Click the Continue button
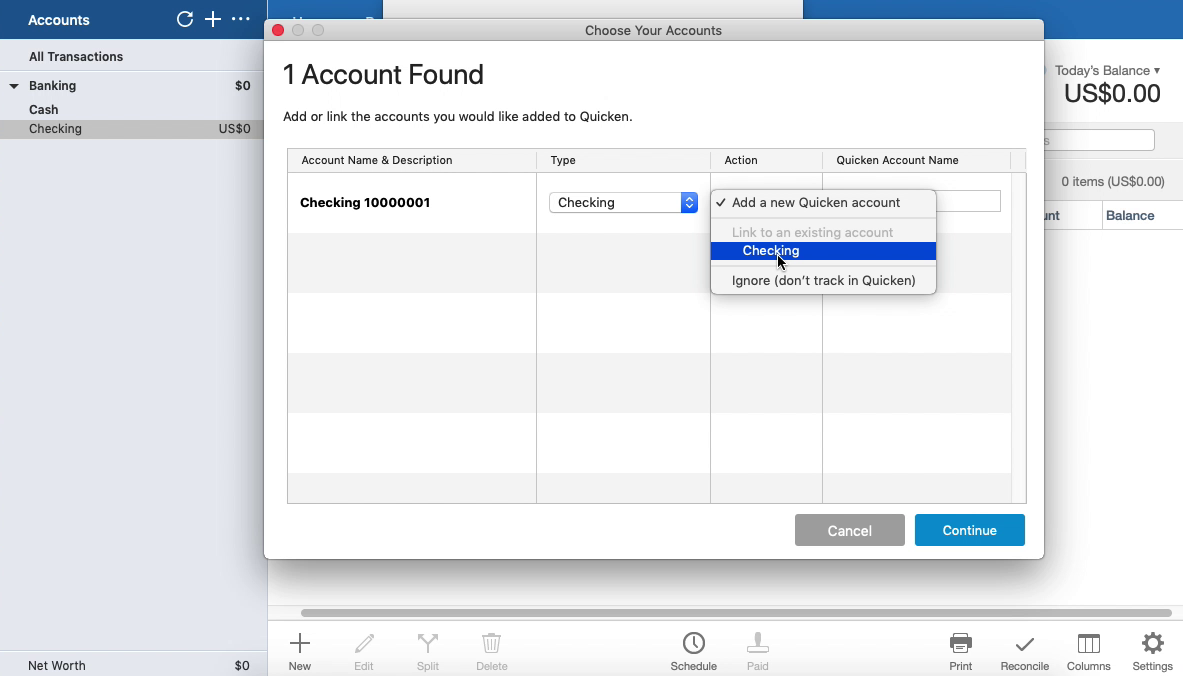This screenshot has width=1183, height=676. coord(969,530)
